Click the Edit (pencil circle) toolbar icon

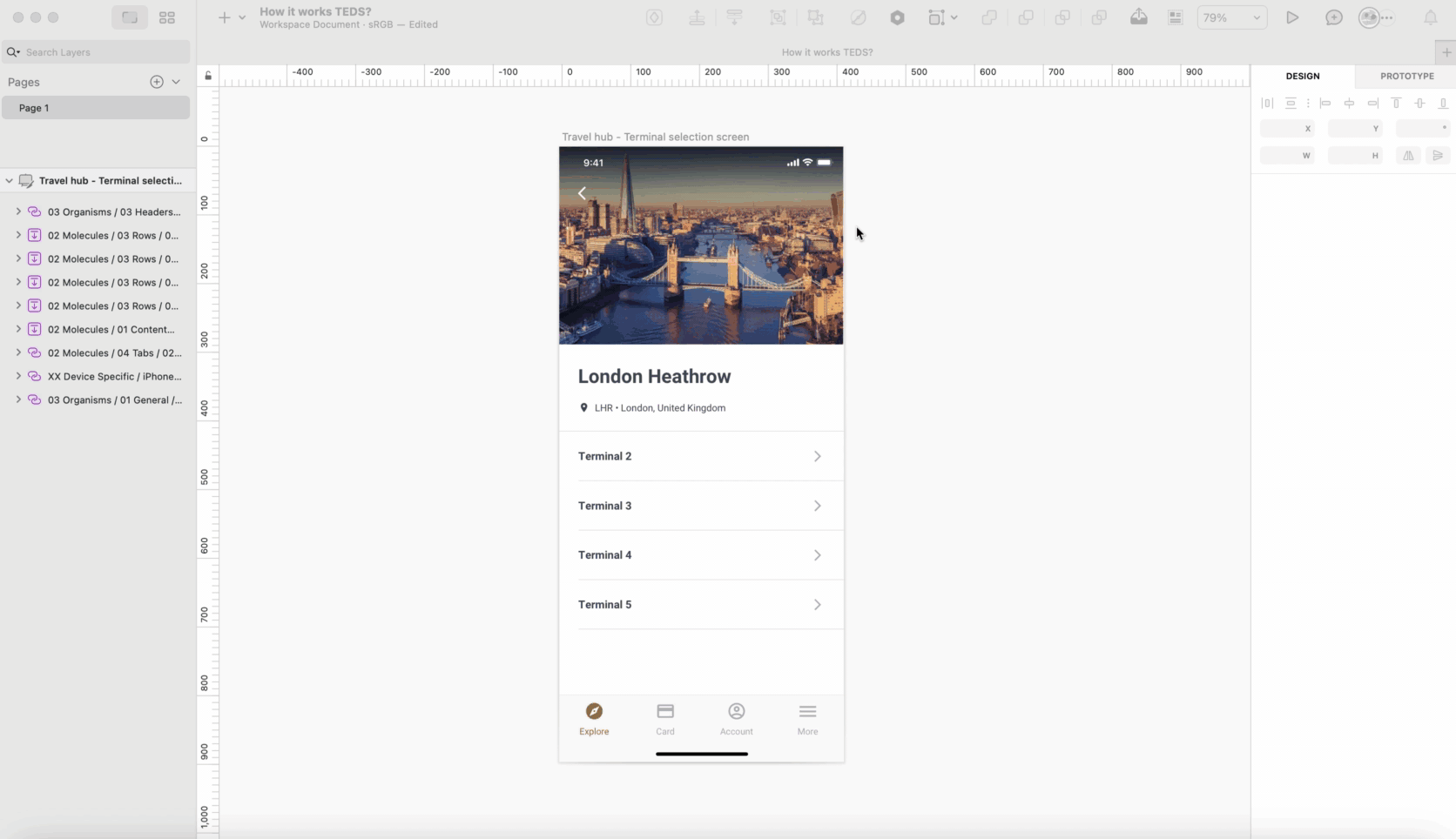(859, 17)
